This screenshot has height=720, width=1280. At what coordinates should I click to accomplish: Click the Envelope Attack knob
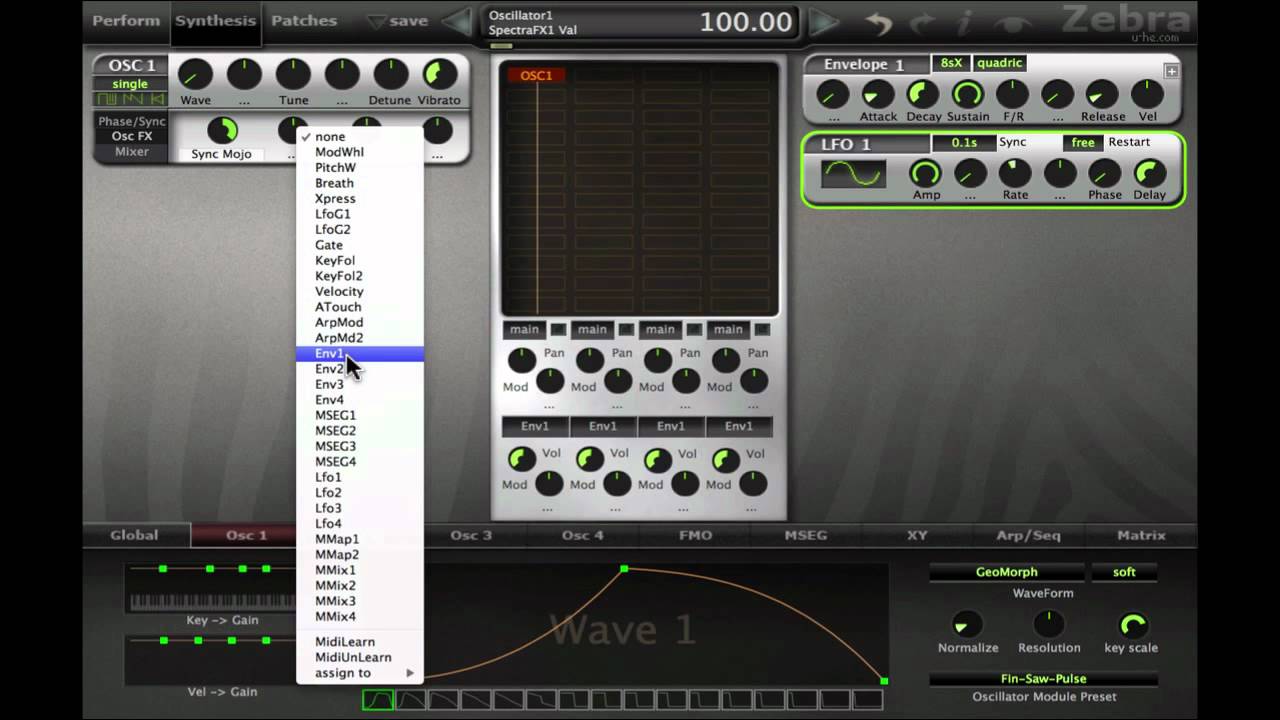pos(878,95)
